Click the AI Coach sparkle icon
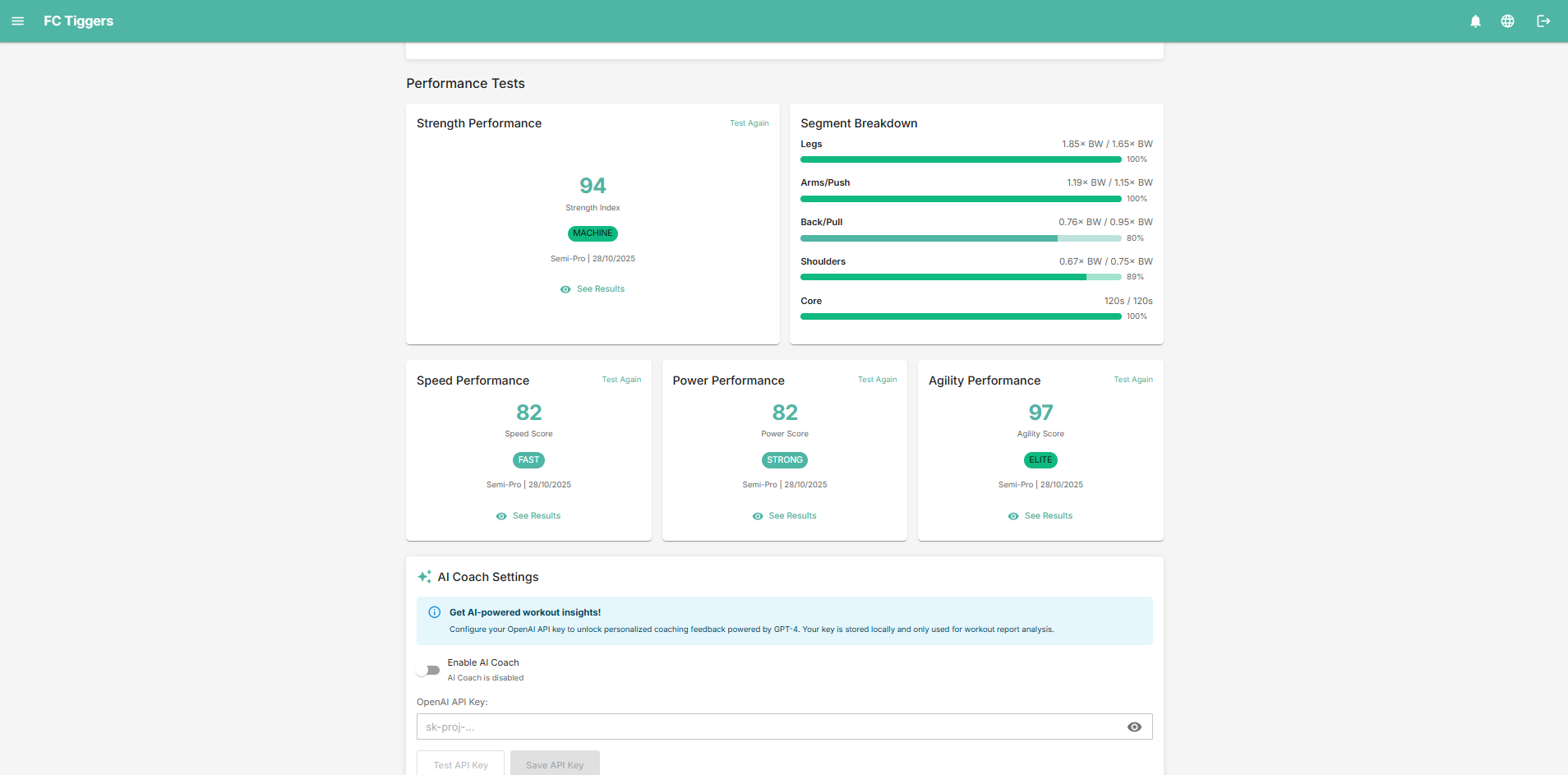The width and height of the screenshot is (1568, 775). pos(425,577)
